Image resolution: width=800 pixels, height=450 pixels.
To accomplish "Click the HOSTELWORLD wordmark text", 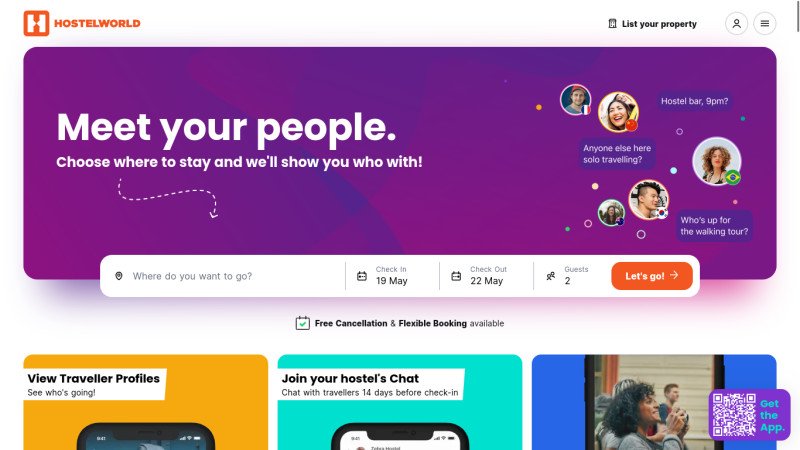I will point(97,23).
